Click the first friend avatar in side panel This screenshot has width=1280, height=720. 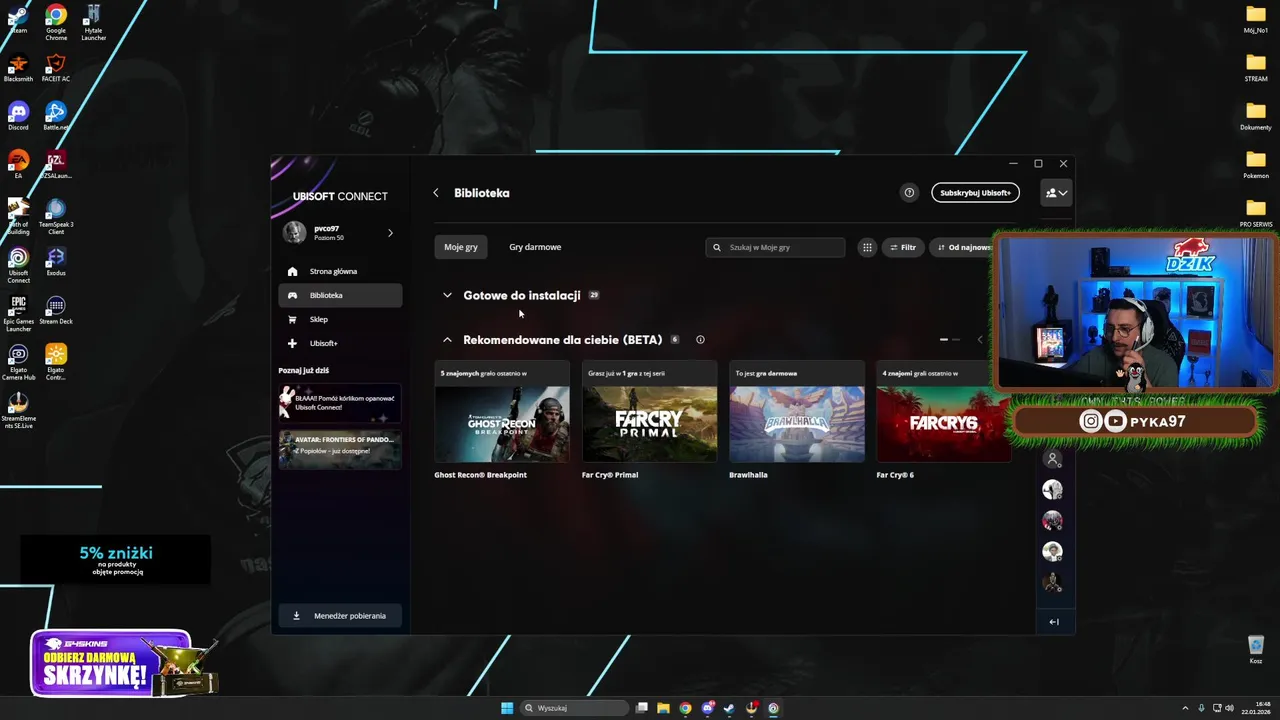pyautogui.click(x=1052, y=490)
